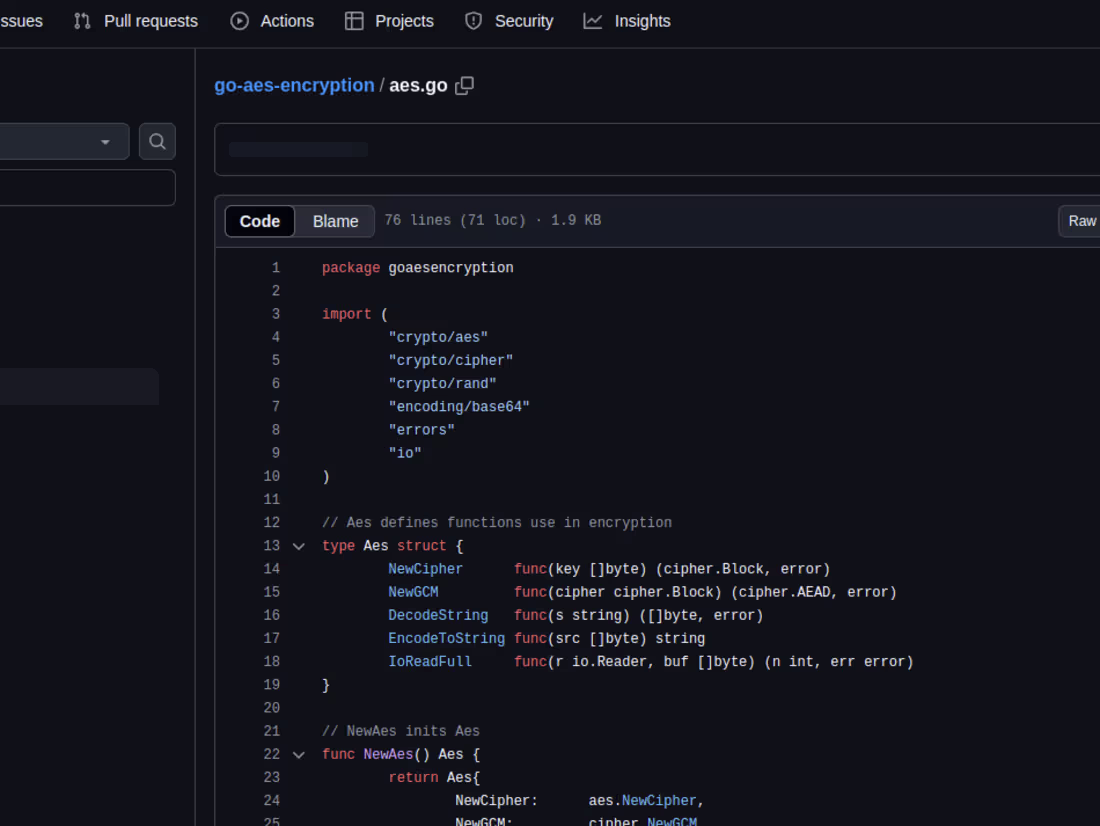Screen dimensions: 1100x826
Task: Click the NewGCM field on line 15
Action: click(x=413, y=592)
